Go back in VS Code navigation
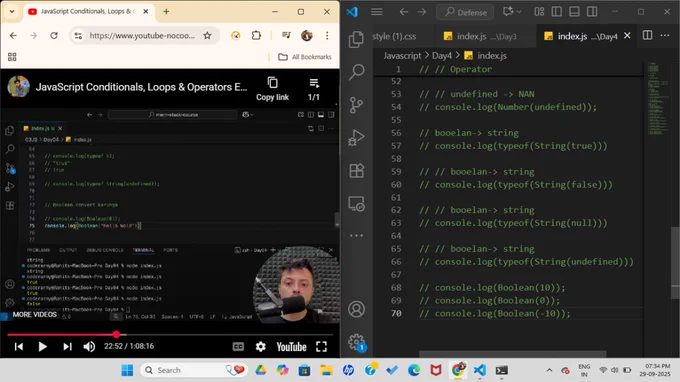This screenshot has height=382, width=680. tap(404, 12)
